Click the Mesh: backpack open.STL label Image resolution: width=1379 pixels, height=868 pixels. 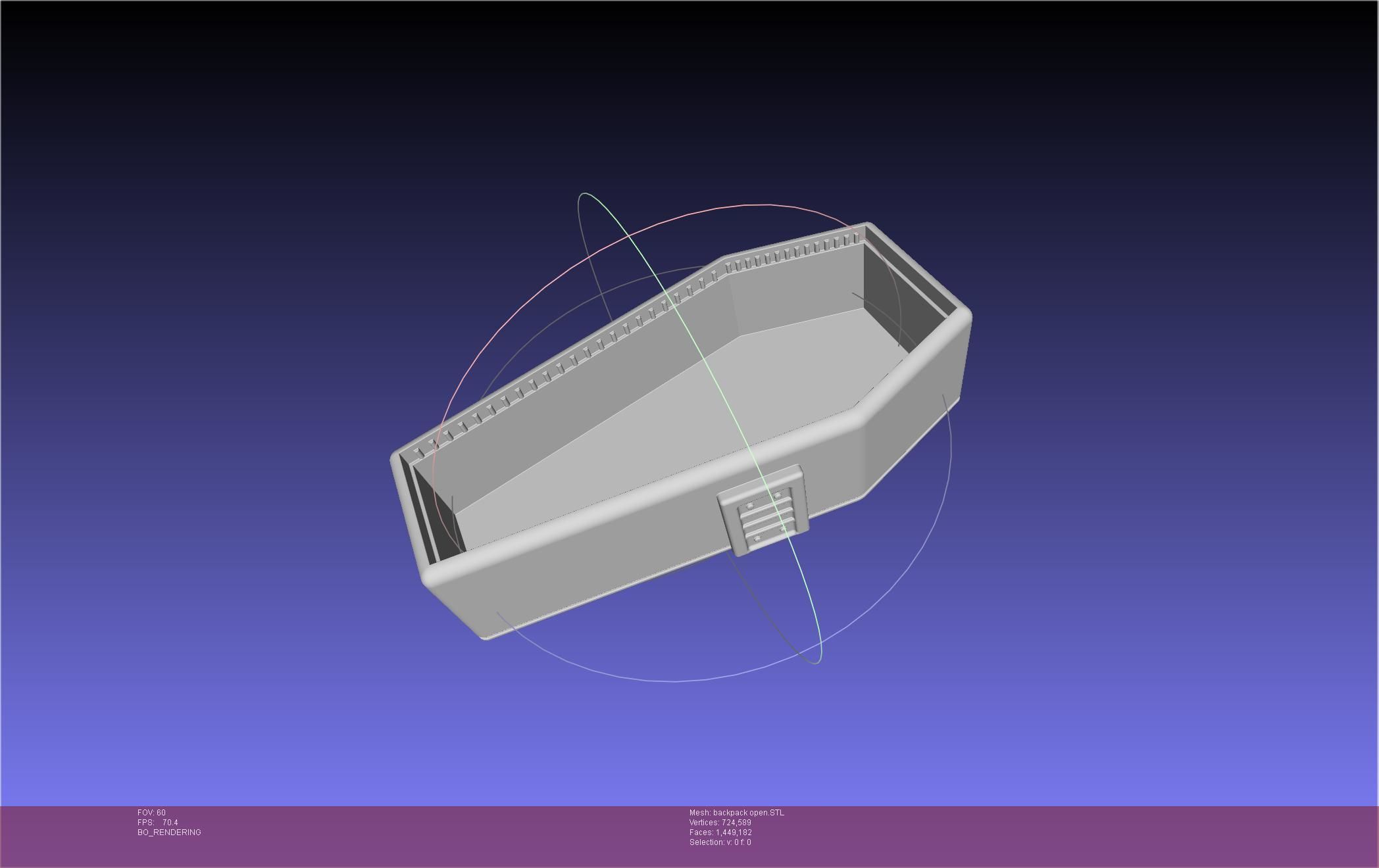click(737, 813)
